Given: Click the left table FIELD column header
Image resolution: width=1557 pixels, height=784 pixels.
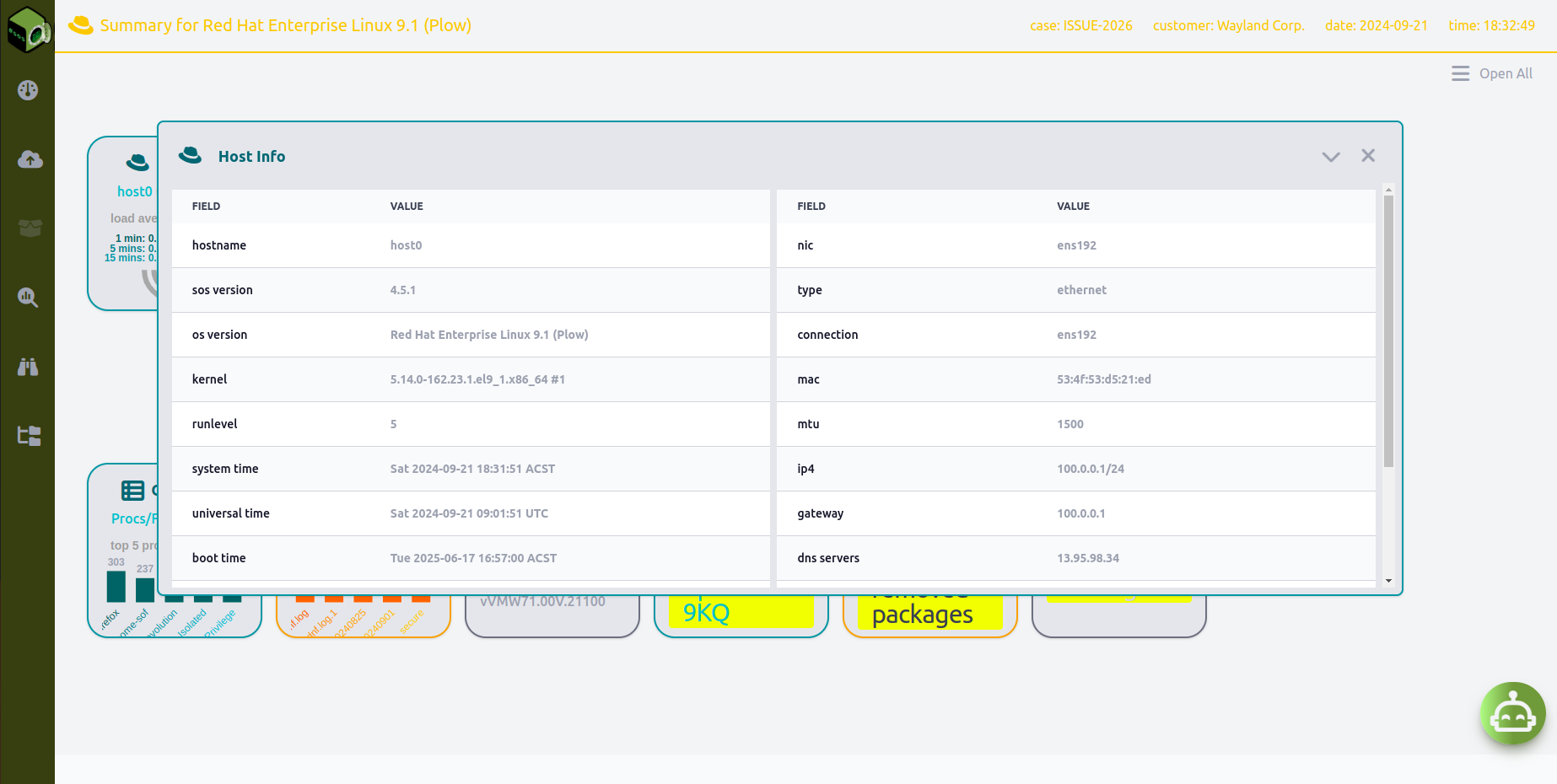Looking at the screenshot, I should 206,207.
